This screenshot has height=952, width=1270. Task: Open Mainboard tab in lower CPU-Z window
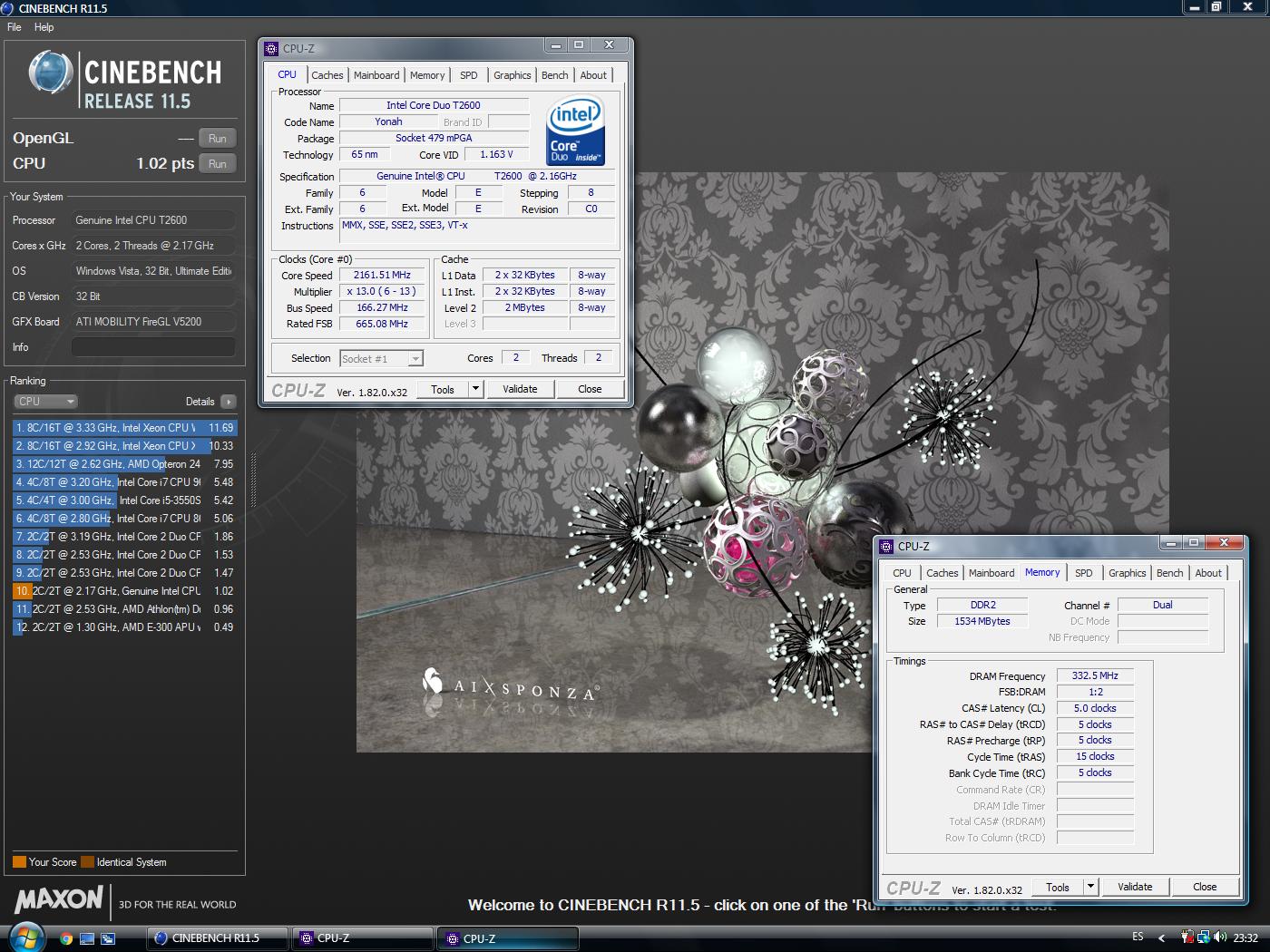tap(992, 573)
